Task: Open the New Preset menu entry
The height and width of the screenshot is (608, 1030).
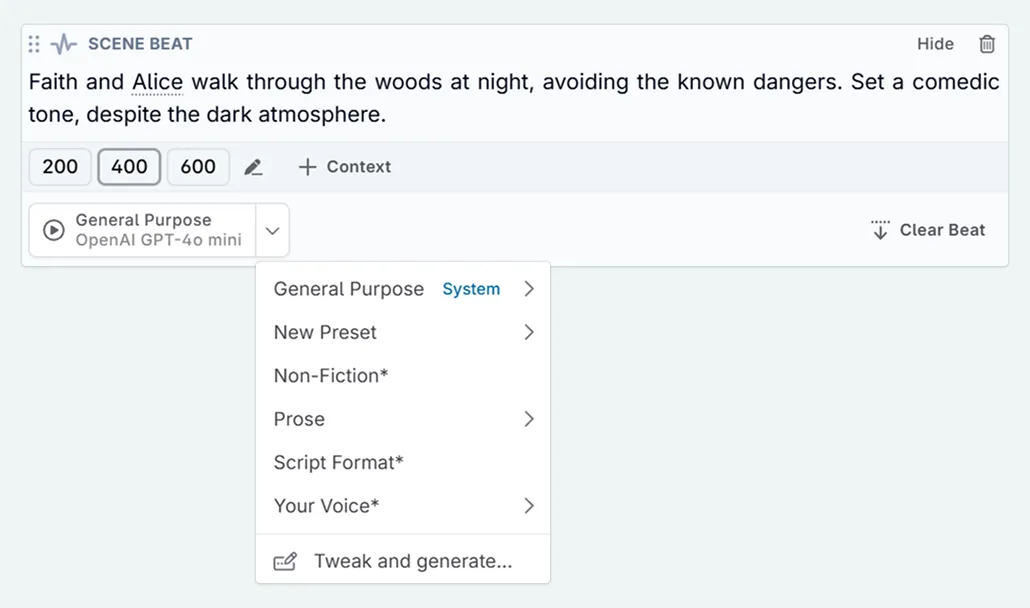Action: (x=325, y=332)
